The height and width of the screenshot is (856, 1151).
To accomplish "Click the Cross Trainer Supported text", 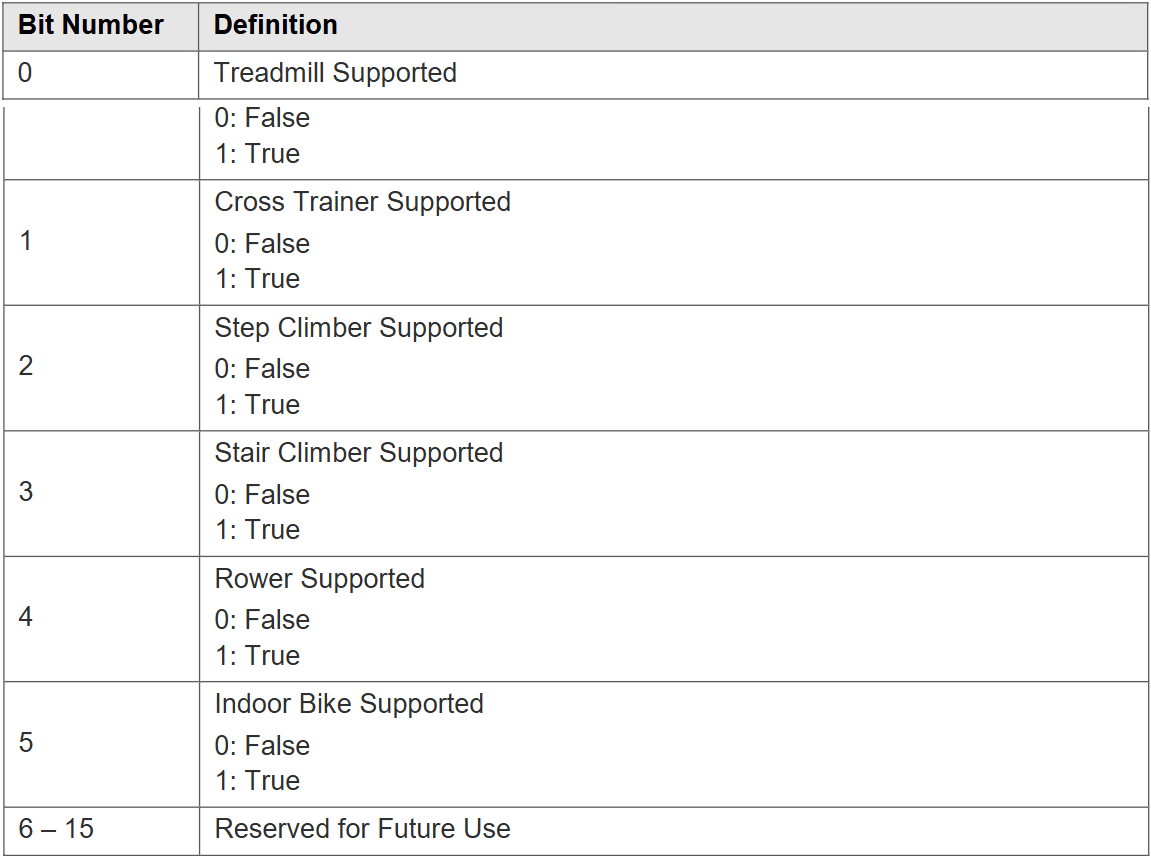I will (x=362, y=202).
